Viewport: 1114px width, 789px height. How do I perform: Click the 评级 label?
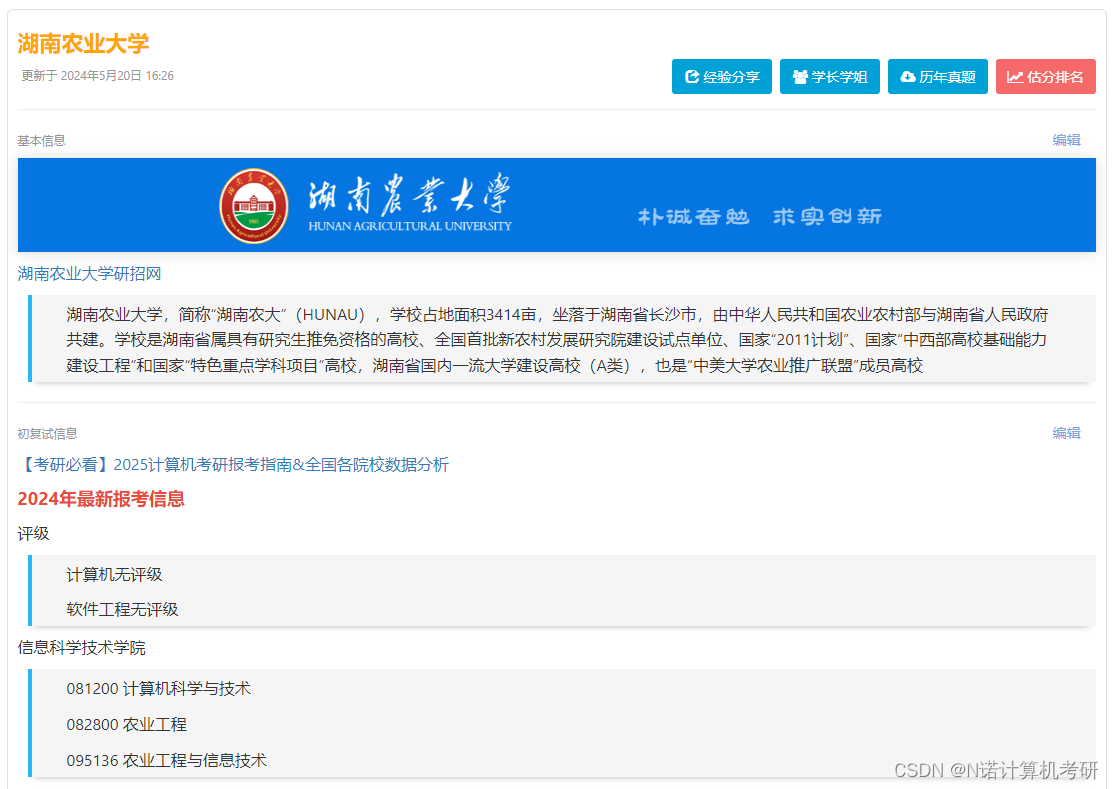coord(33,533)
